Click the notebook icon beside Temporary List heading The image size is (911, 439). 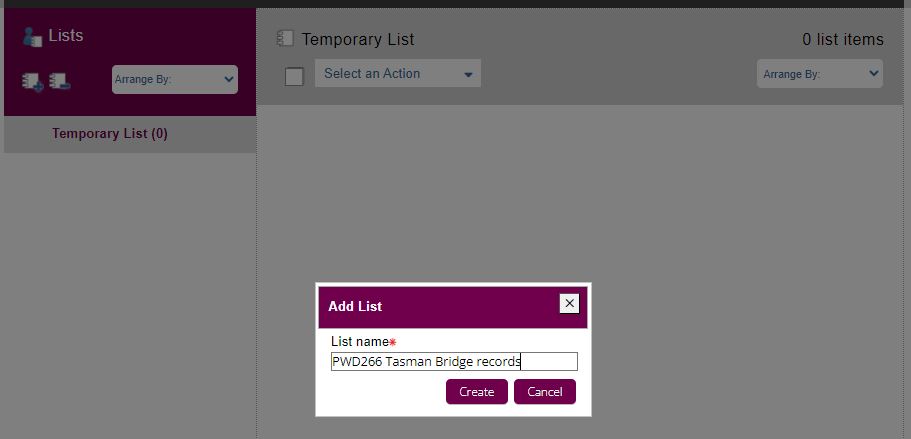point(285,39)
